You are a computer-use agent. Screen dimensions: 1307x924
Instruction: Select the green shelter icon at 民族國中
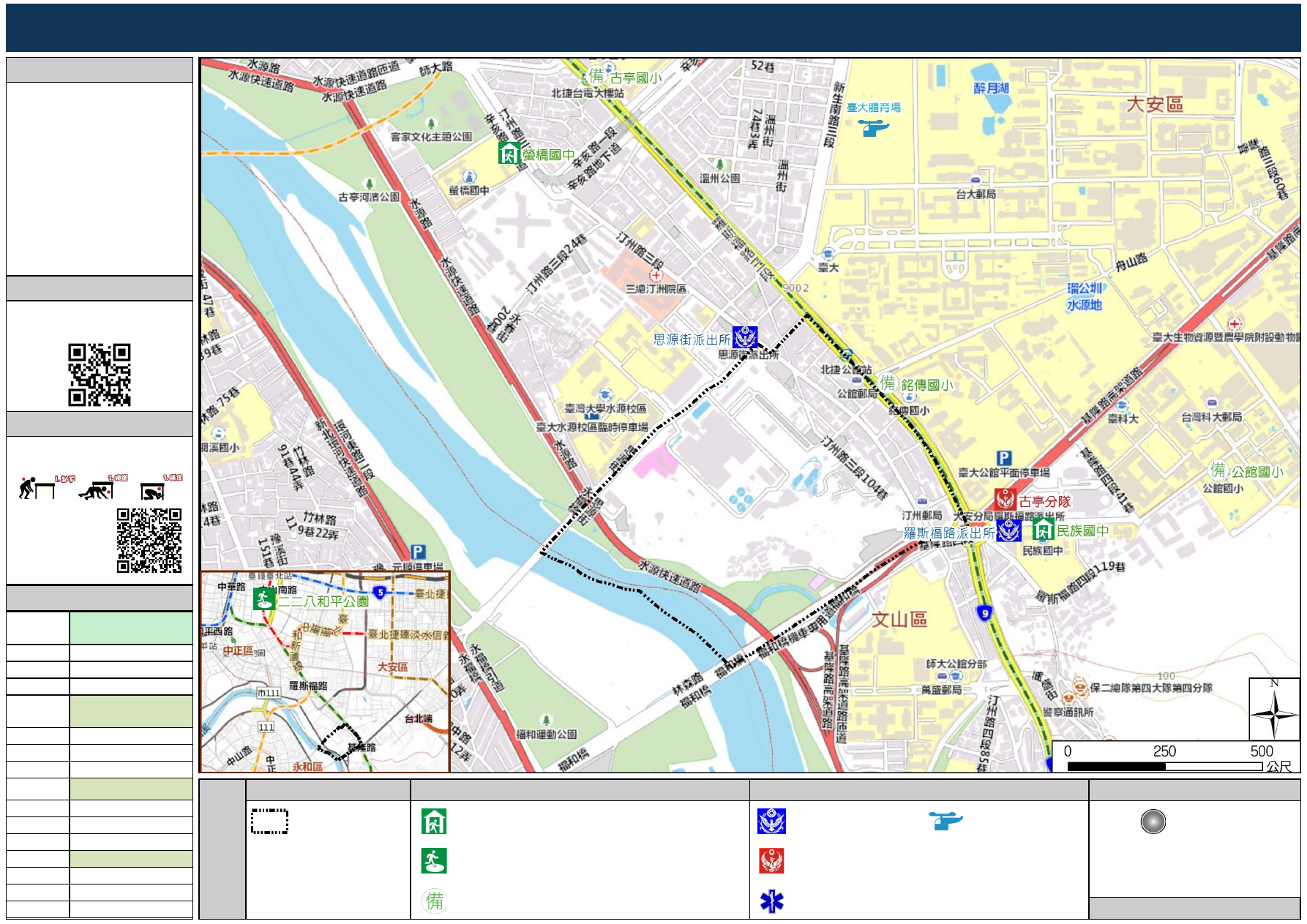point(1043,530)
